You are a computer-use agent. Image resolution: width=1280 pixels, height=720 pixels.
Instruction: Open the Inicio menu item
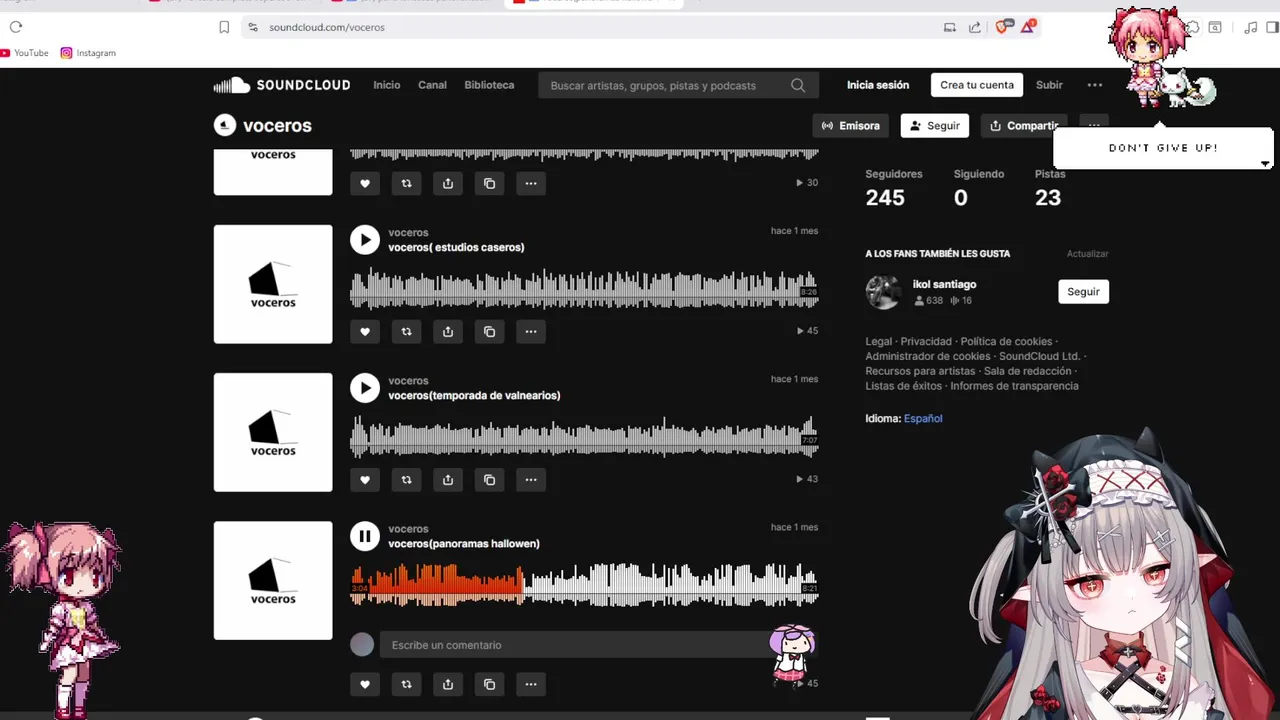(x=387, y=85)
